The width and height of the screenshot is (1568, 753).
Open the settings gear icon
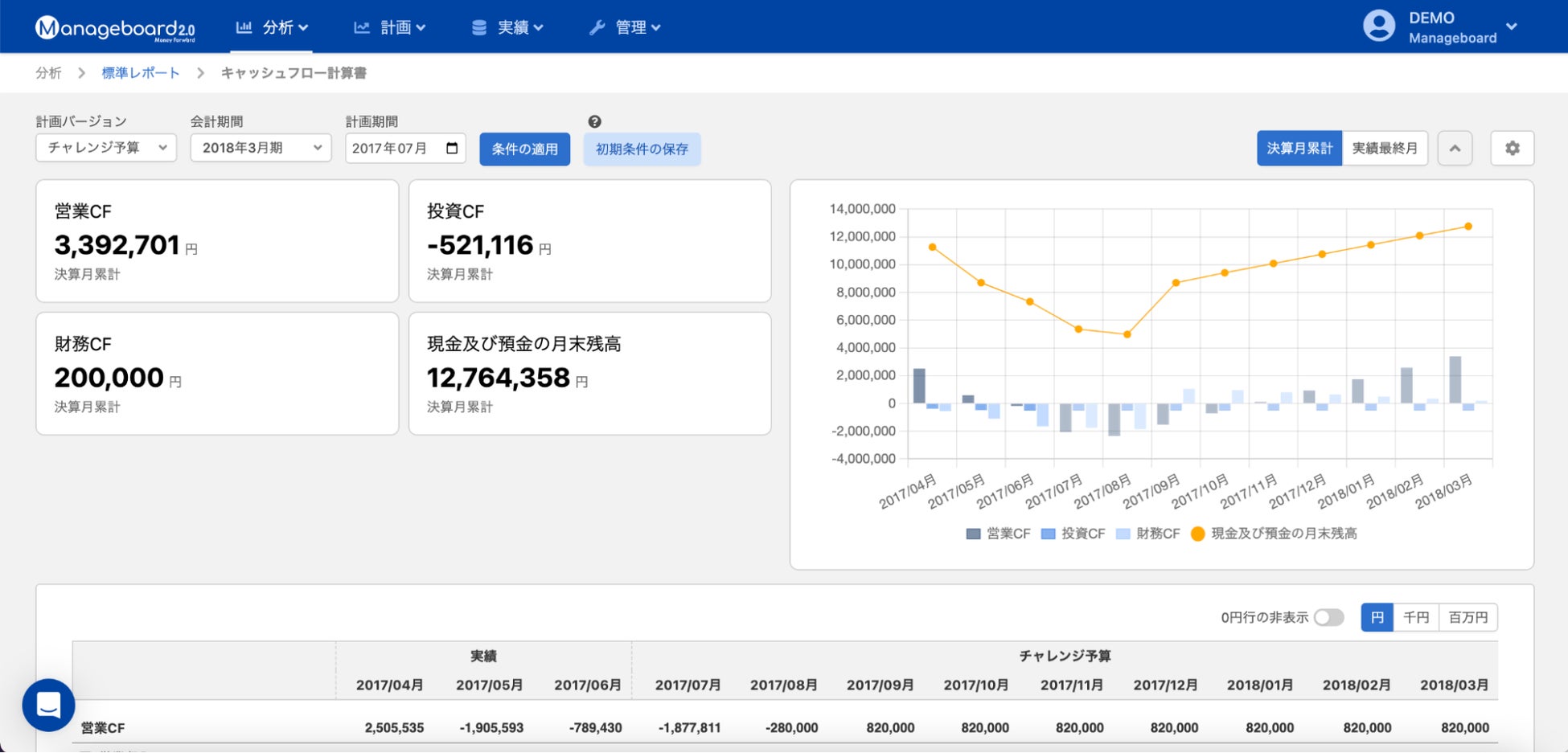tap(1512, 149)
